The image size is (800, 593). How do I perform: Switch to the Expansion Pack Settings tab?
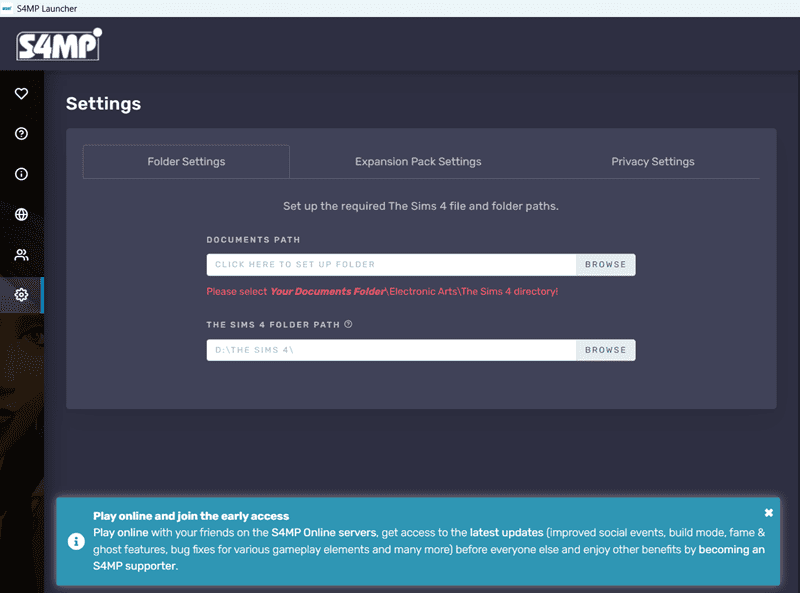pyautogui.click(x=418, y=162)
